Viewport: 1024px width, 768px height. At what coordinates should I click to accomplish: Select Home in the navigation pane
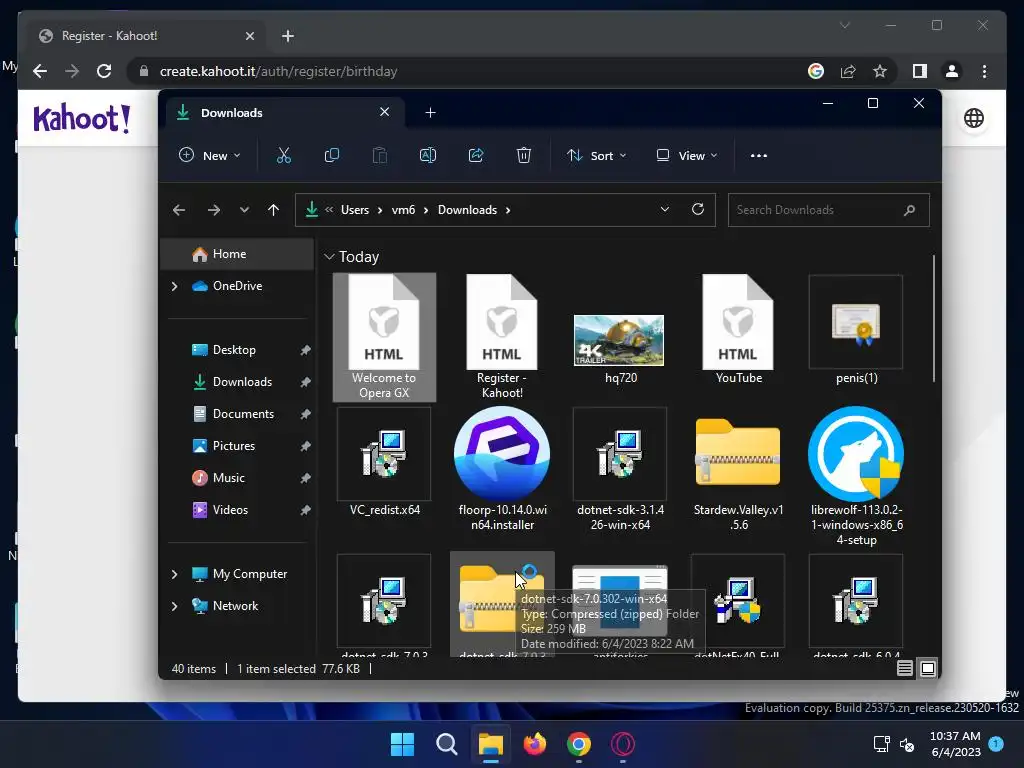tap(237, 254)
